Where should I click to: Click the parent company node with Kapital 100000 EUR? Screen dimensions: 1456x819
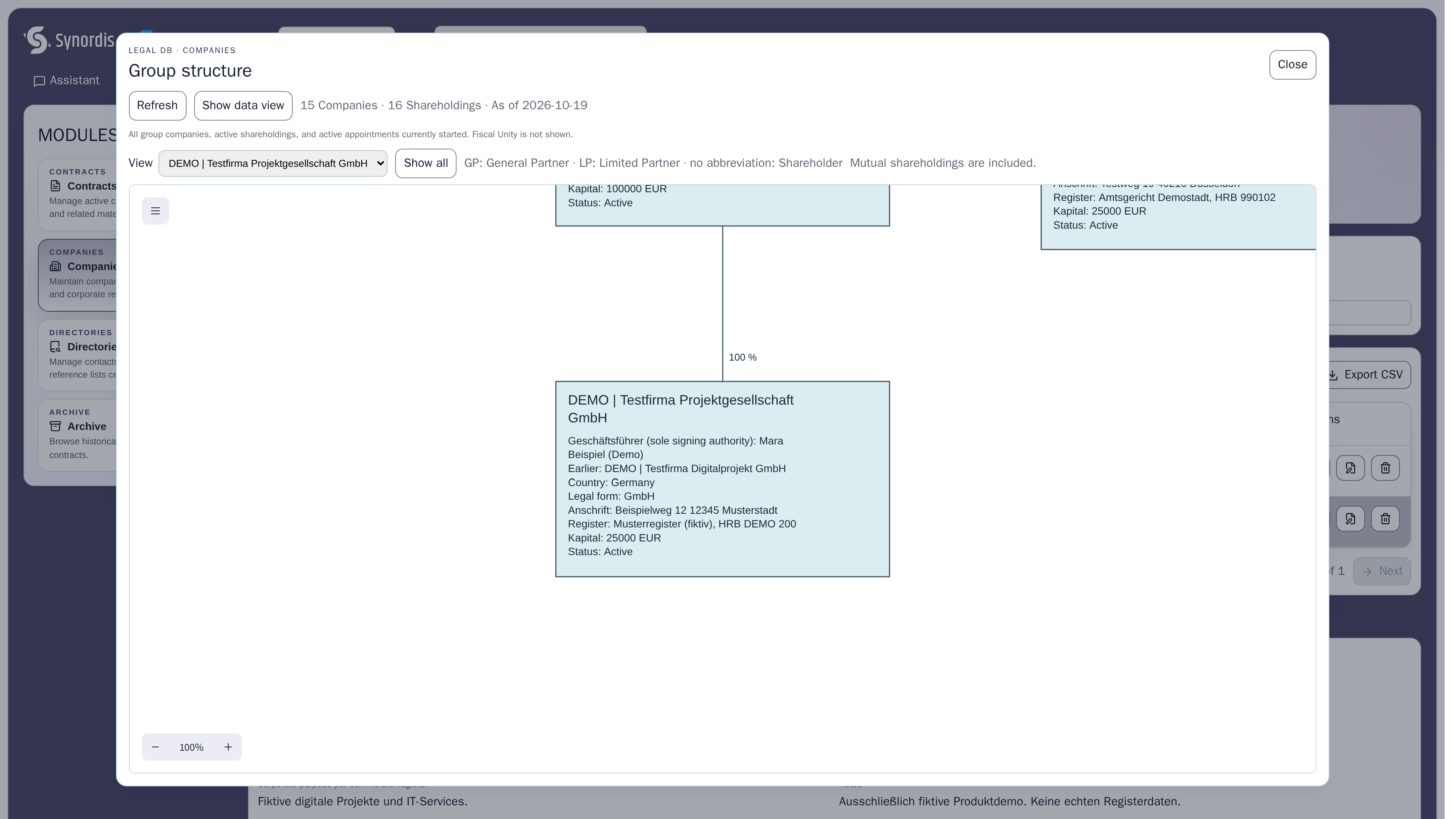[x=722, y=205]
